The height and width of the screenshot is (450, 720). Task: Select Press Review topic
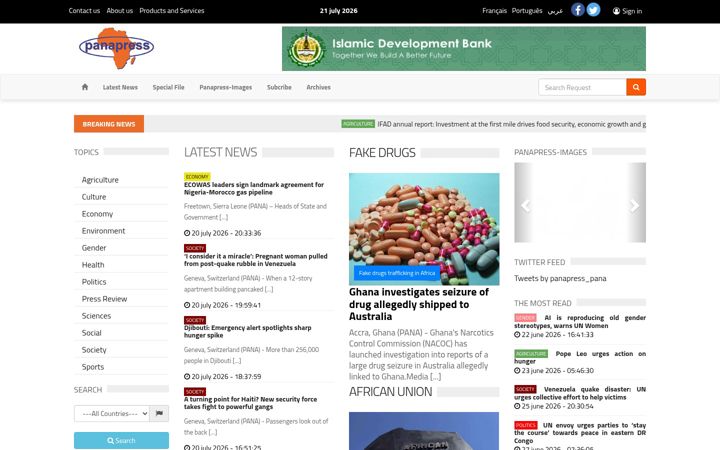(104, 298)
